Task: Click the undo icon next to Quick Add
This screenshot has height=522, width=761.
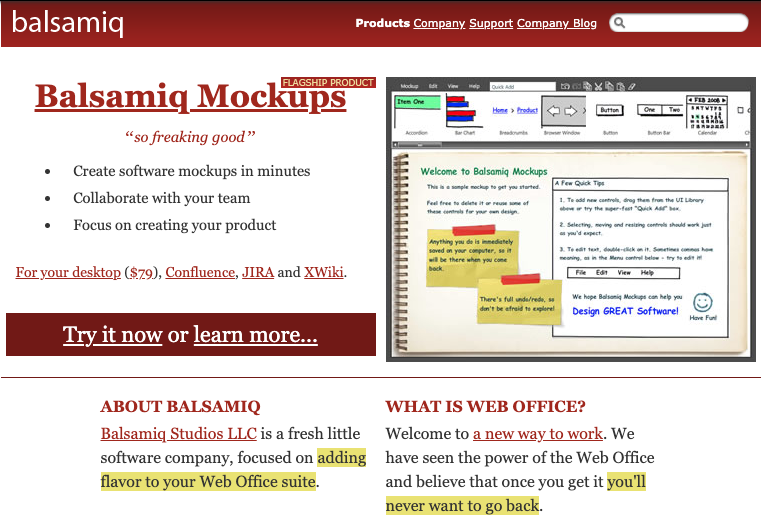Action: 565,86
